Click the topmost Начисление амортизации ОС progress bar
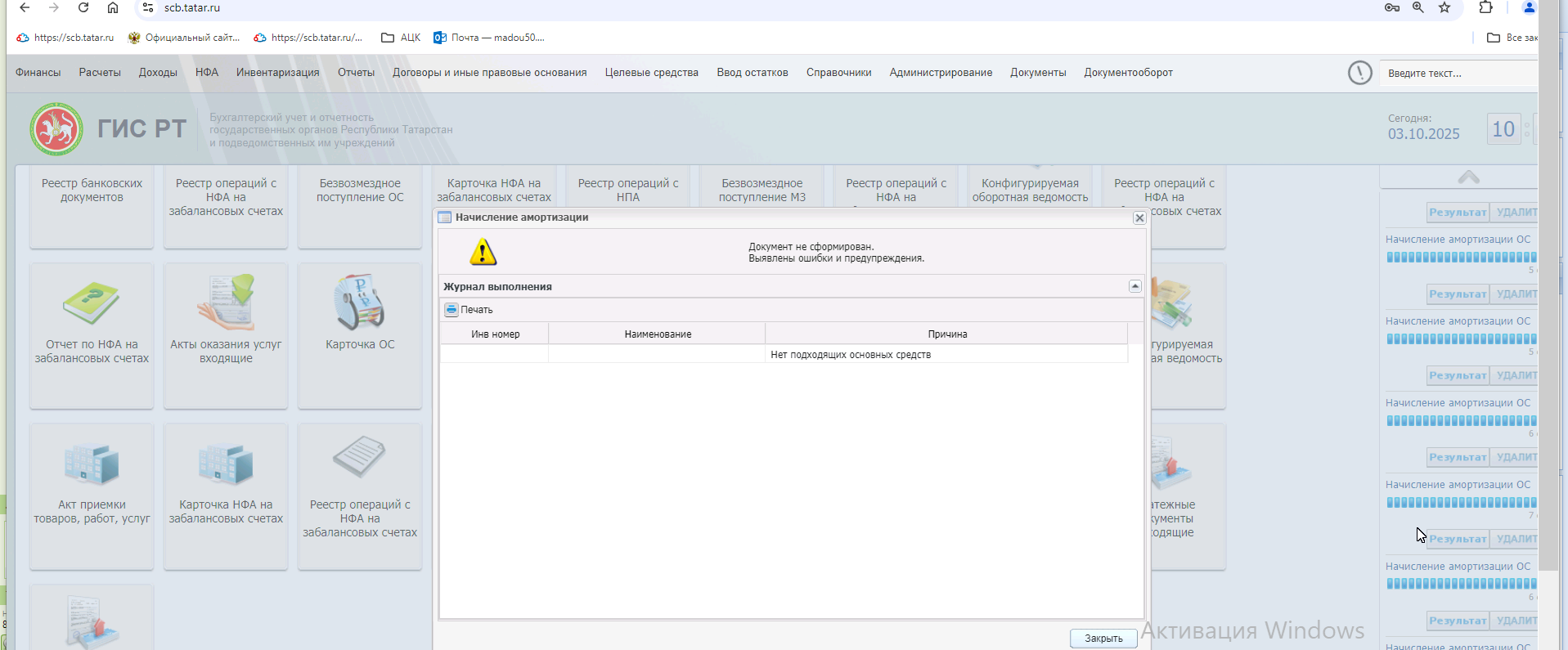1568x650 pixels. (x=1462, y=257)
